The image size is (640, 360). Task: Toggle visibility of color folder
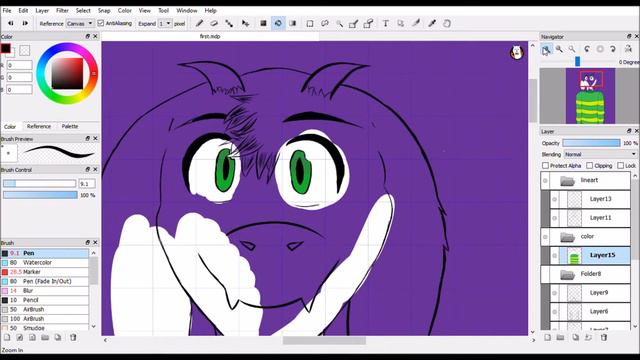coord(545,237)
